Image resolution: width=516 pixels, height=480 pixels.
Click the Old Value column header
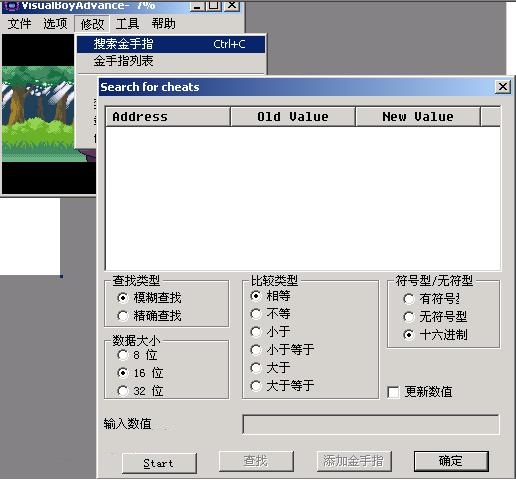coord(293,117)
